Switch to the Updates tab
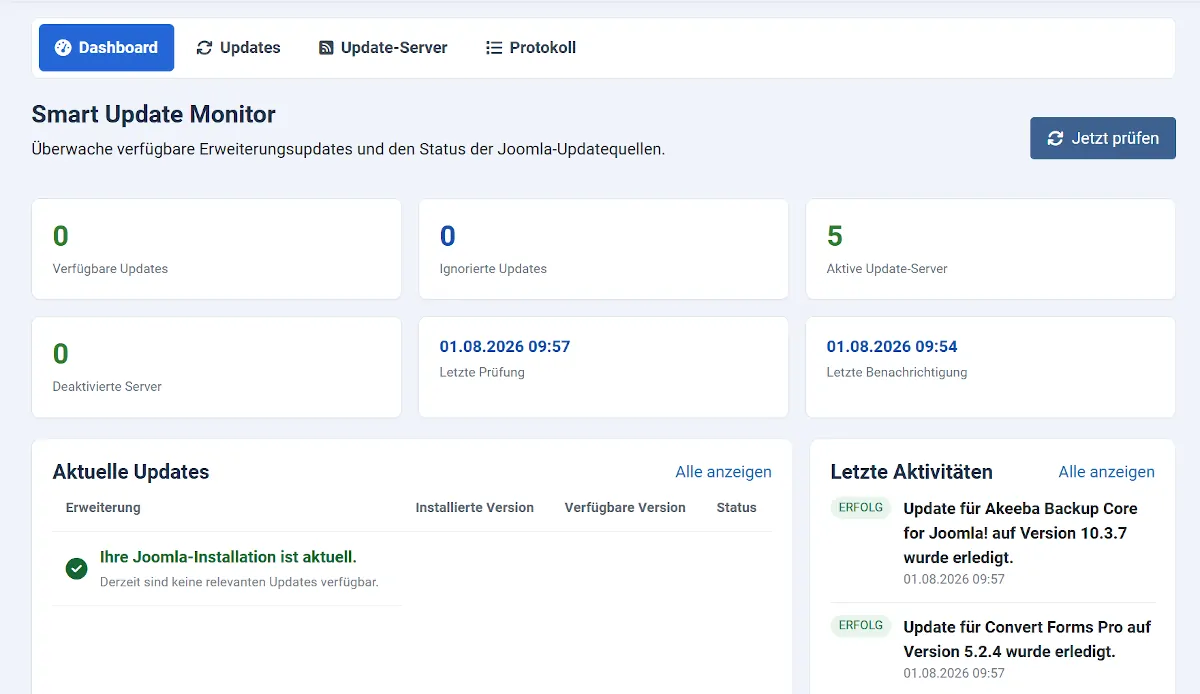Screen dimensions: 1200x694 click(x=238, y=47)
